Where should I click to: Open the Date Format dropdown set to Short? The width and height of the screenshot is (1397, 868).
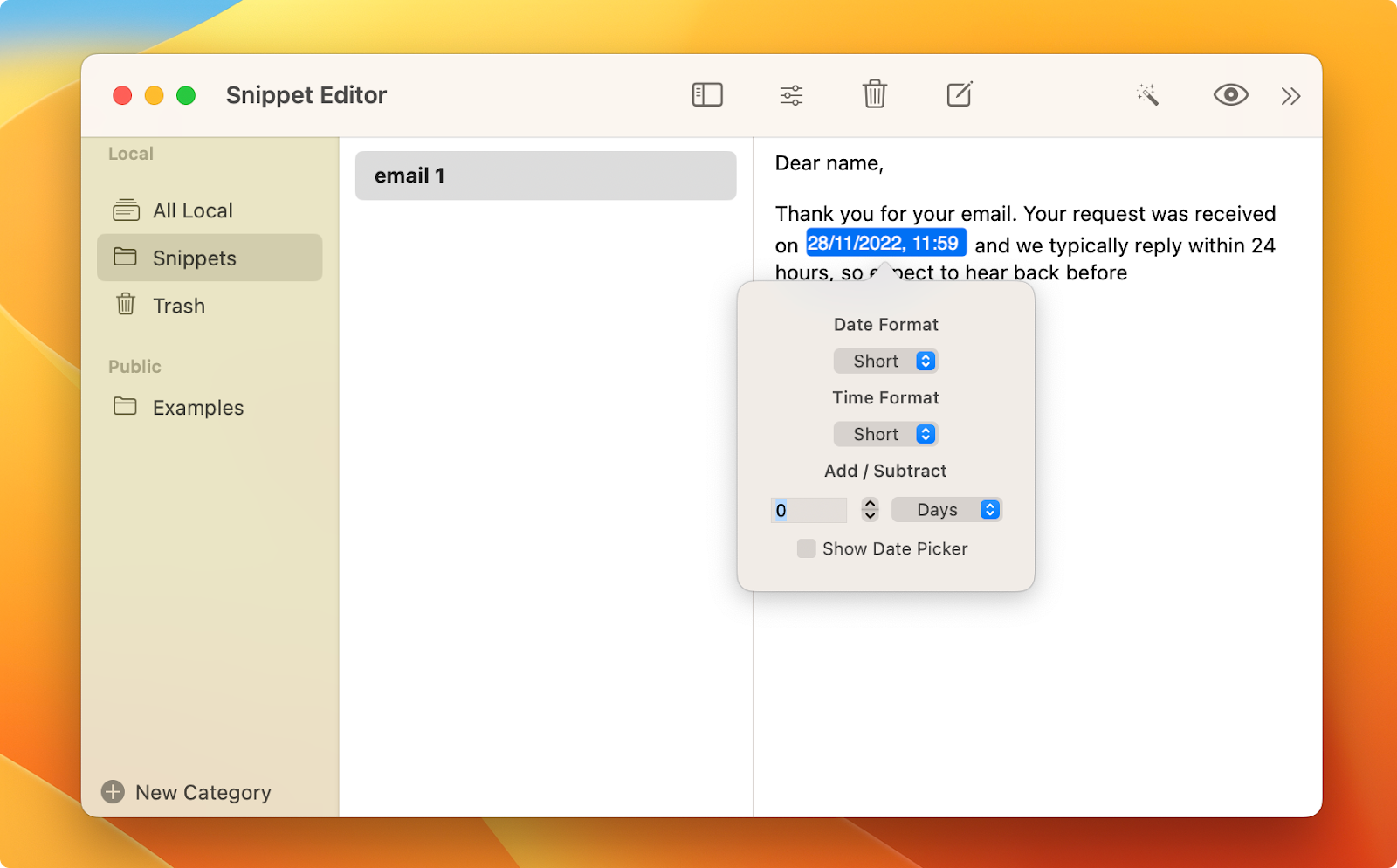point(884,361)
